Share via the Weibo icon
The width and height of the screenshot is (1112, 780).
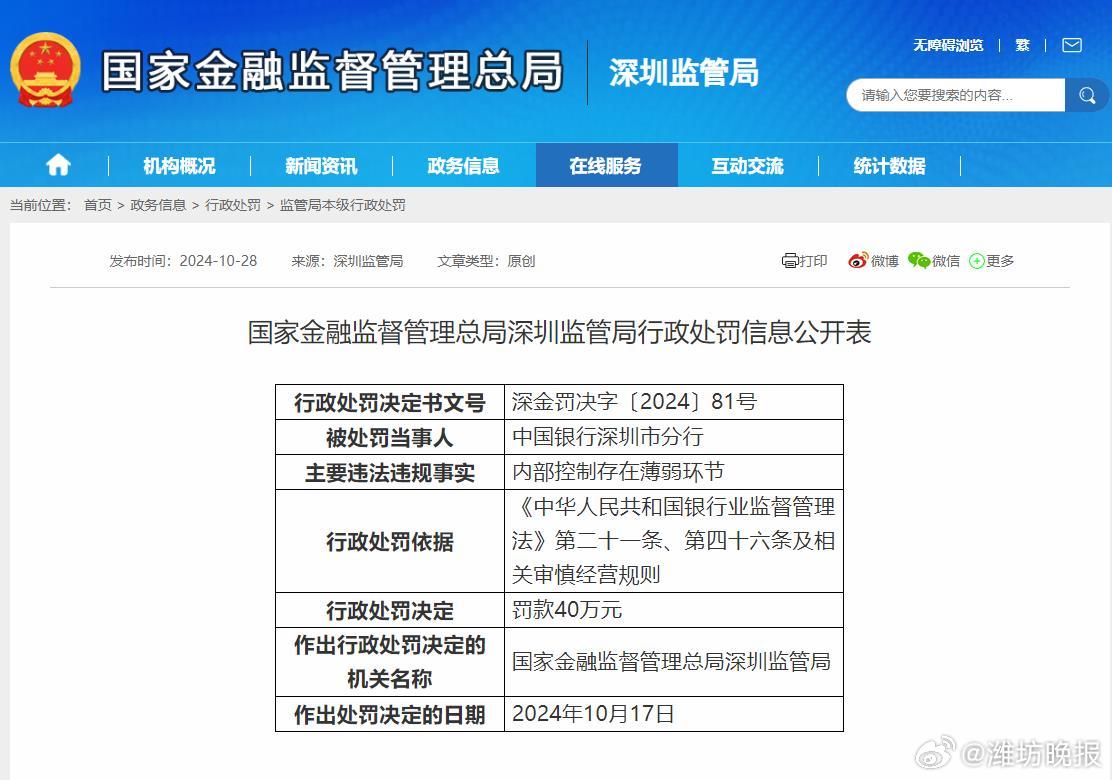(x=857, y=260)
